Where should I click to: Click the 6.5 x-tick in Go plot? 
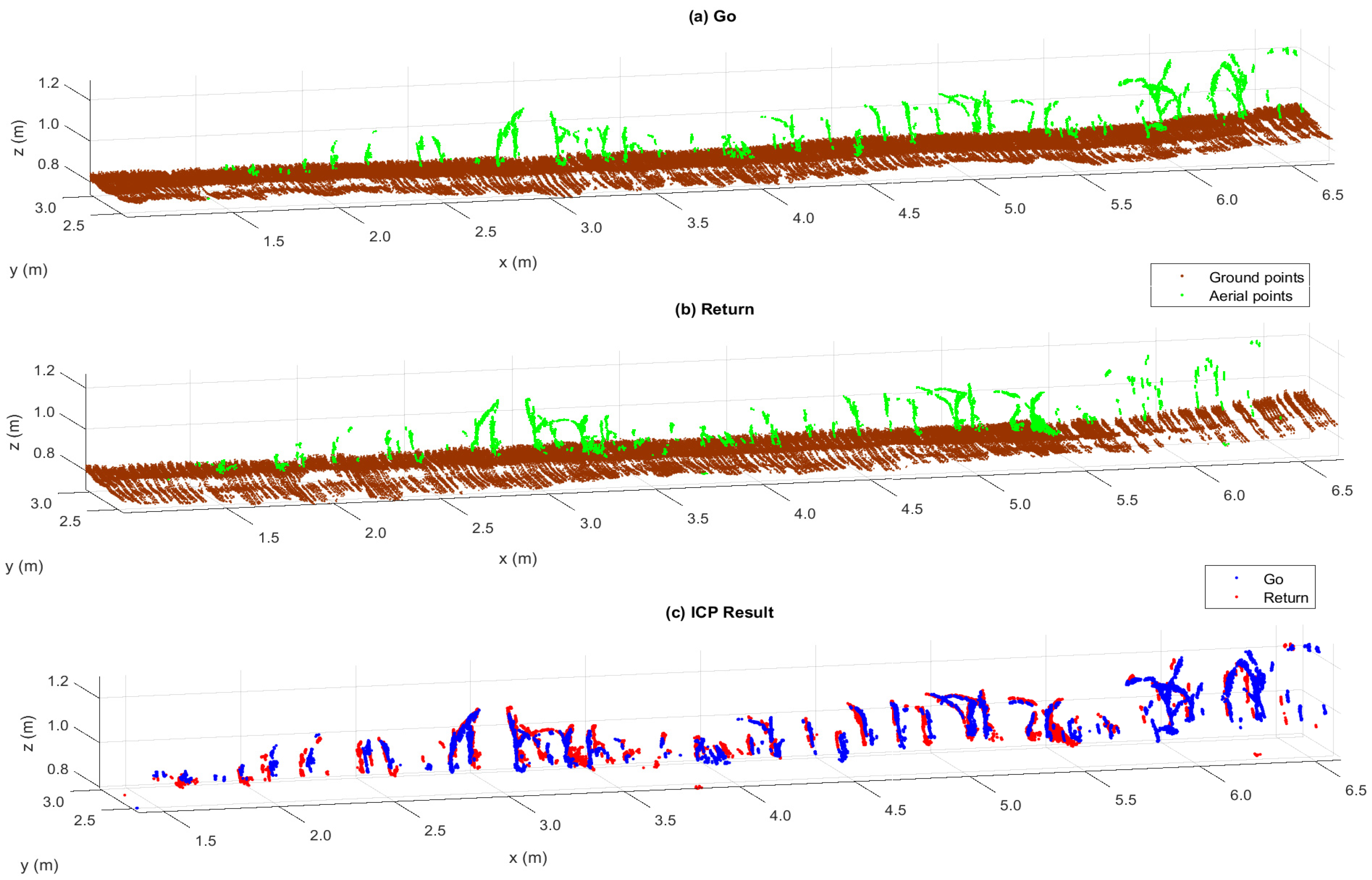1332,195
